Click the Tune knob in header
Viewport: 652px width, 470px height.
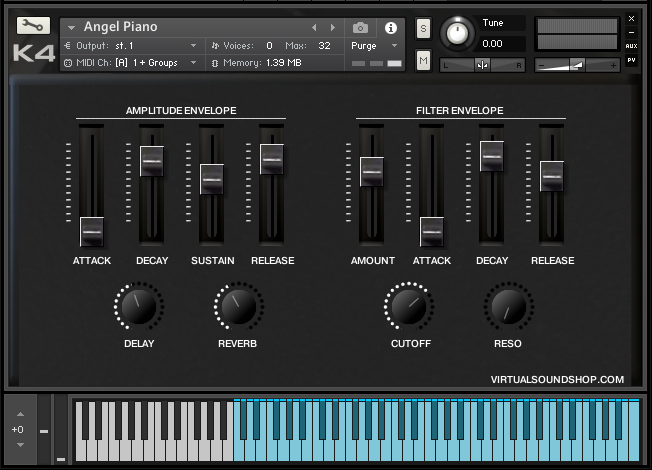(x=457, y=33)
